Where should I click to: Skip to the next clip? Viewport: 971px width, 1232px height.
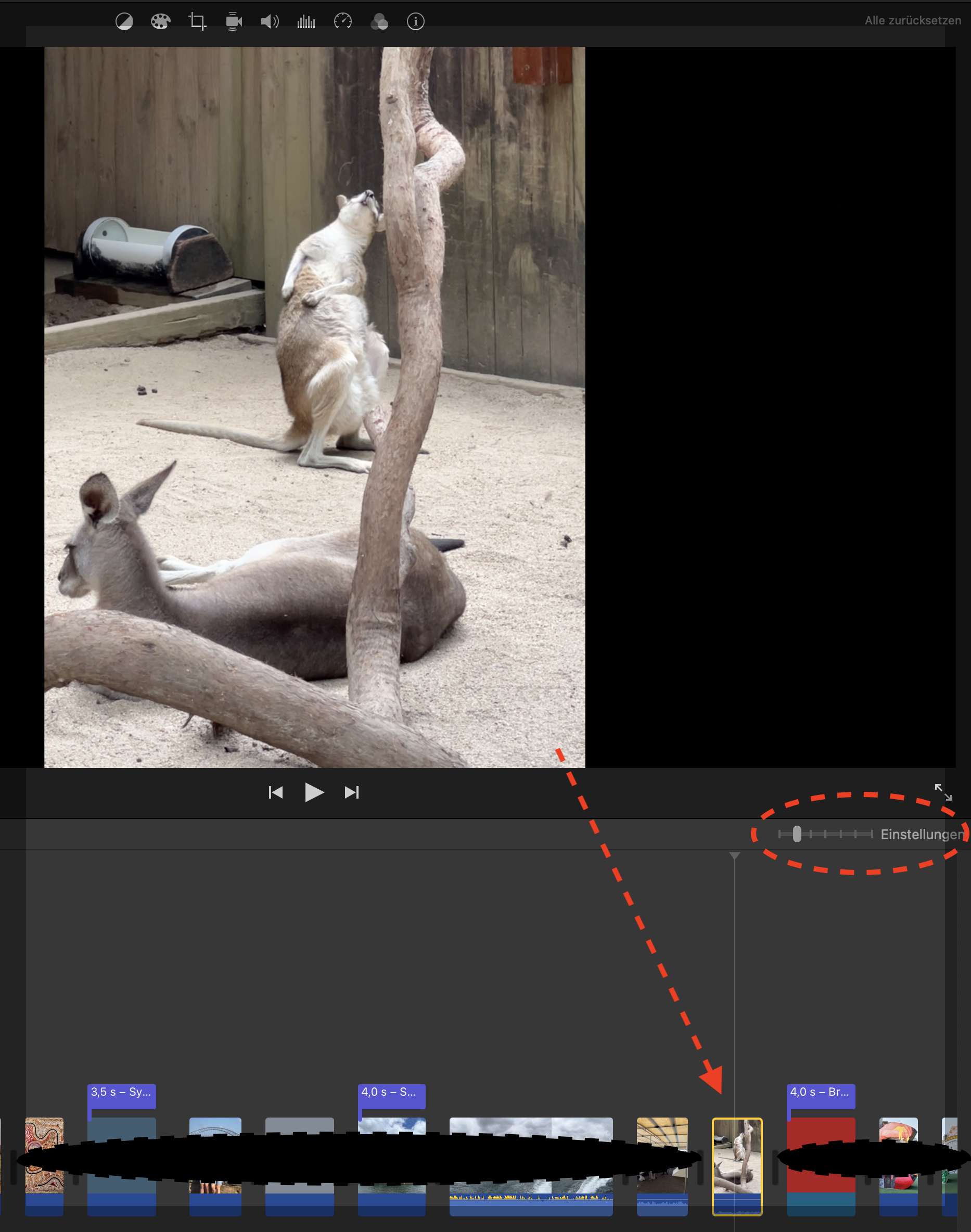pos(352,792)
